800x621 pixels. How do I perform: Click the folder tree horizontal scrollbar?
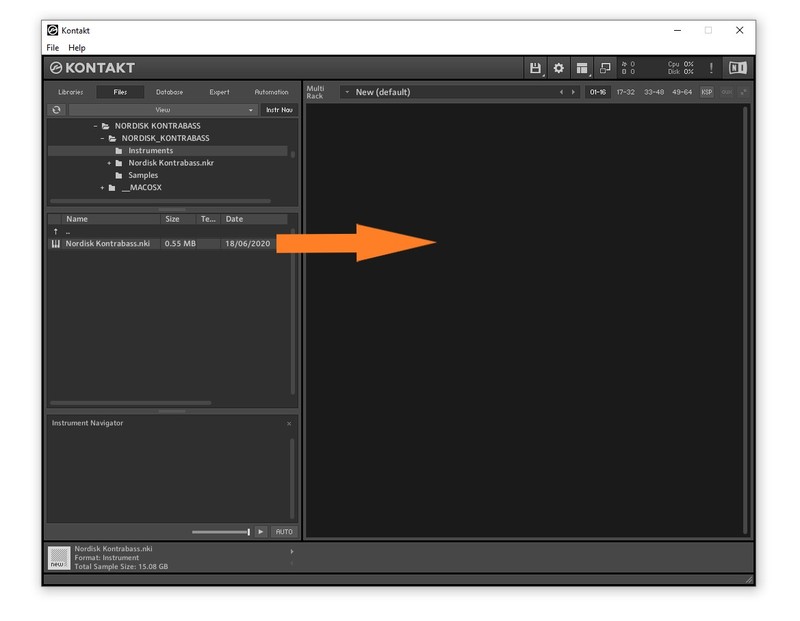pos(160,201)
